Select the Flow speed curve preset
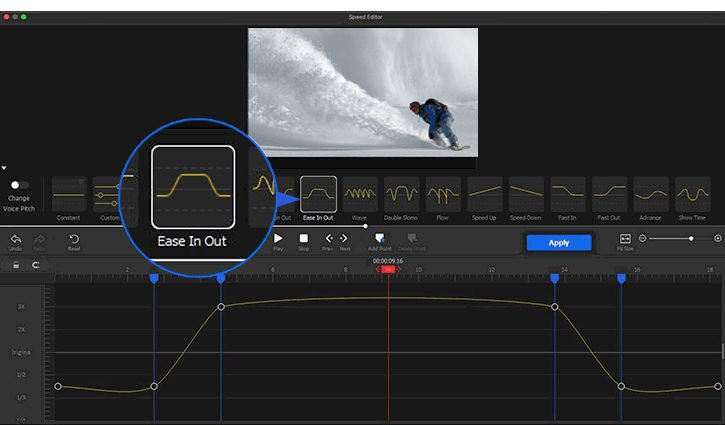Image resolution: width=725 pixels, height=425 pixels. pyautogui.click(x=443, y=194)
